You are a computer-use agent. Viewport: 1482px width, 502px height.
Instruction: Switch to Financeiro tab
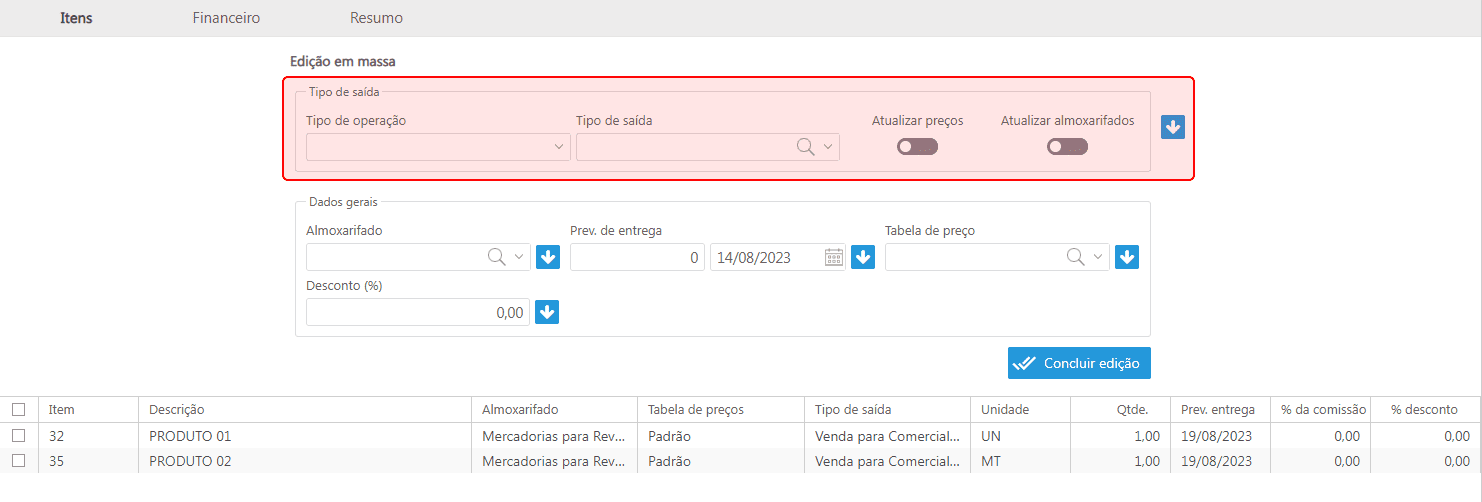pos(226,18)
